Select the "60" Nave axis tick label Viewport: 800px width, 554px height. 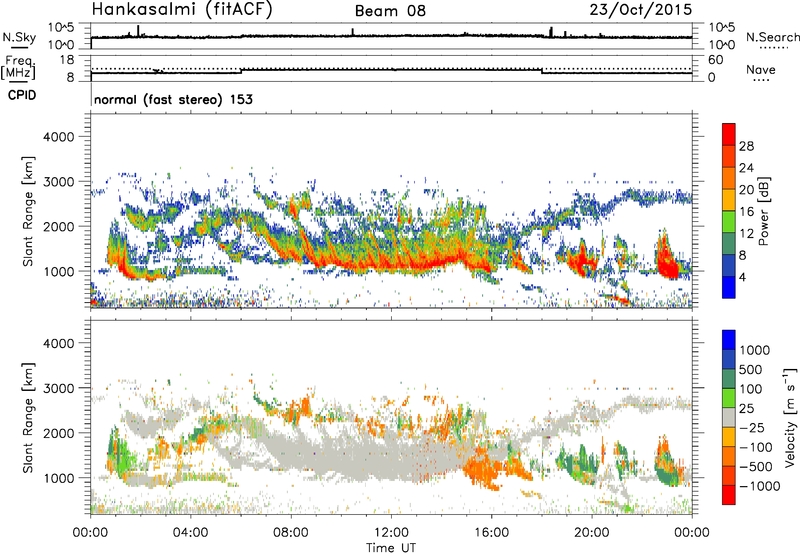click(x=715, y=60)
